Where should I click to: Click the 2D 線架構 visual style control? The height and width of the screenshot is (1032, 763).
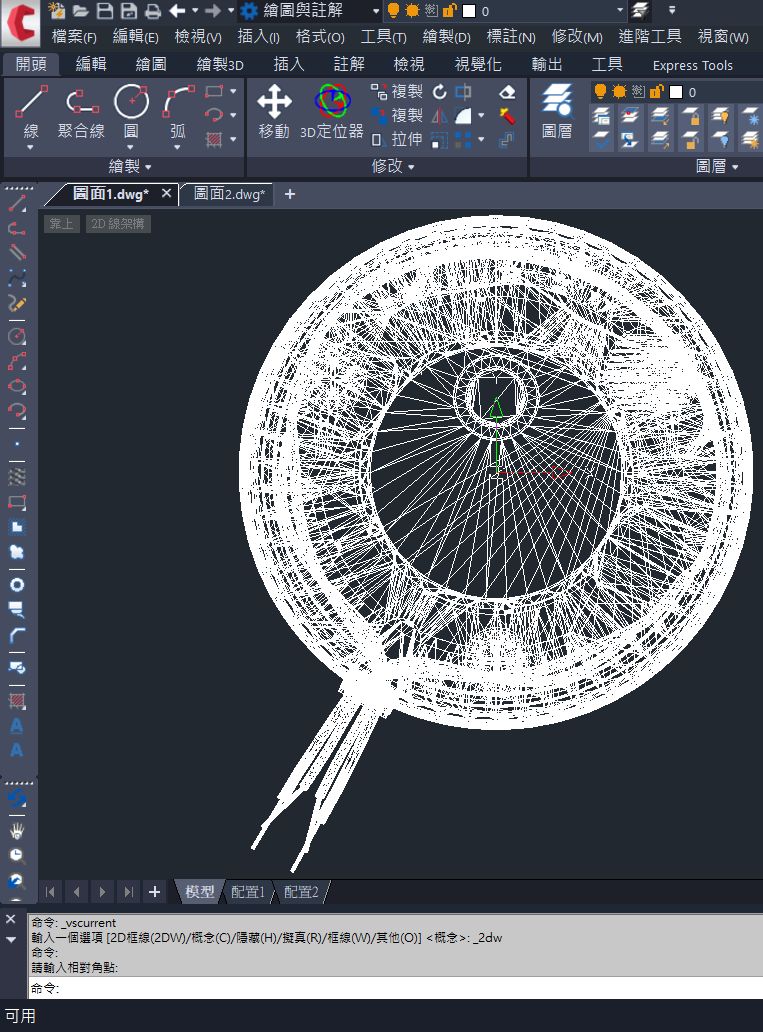pos(118,224)
